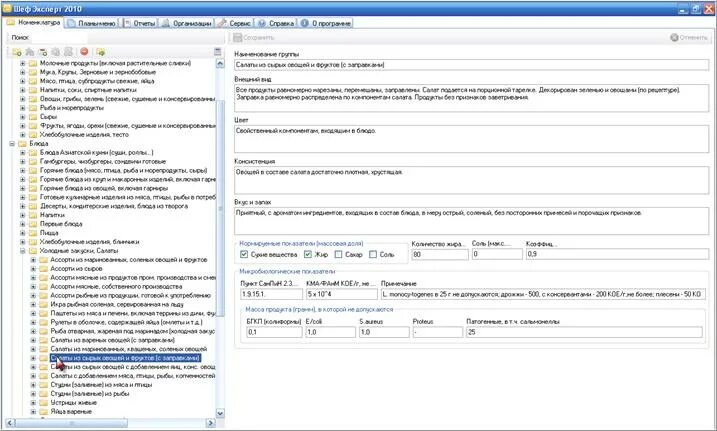Click the Цвет text area
Screen dimensions: 717x431
[x=471, y=139]
